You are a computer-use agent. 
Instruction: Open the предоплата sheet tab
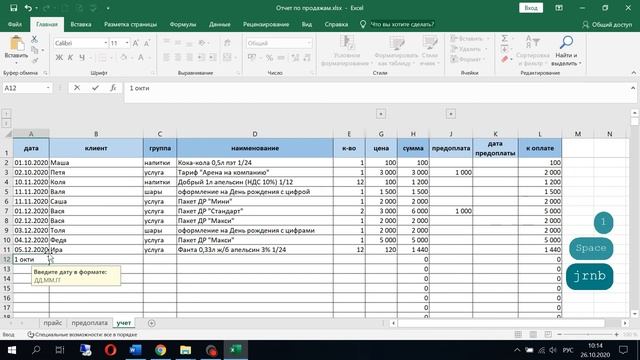coord(89,323)
